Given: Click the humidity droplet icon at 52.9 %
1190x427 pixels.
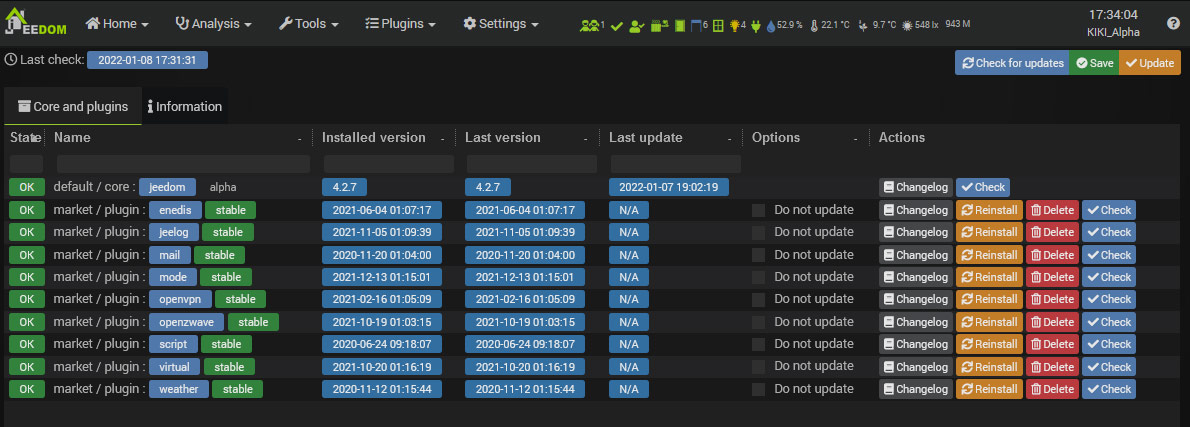Looking at the screenshot, I should (771, 25).
